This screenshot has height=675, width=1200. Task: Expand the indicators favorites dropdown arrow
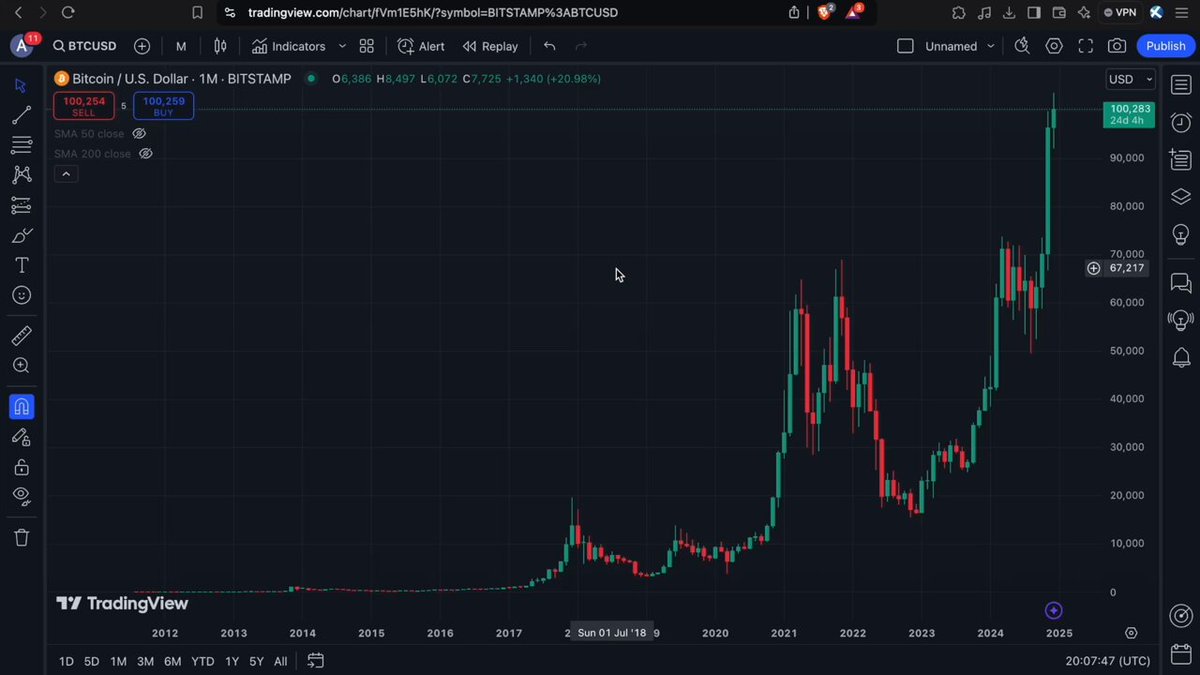(342, 46)
